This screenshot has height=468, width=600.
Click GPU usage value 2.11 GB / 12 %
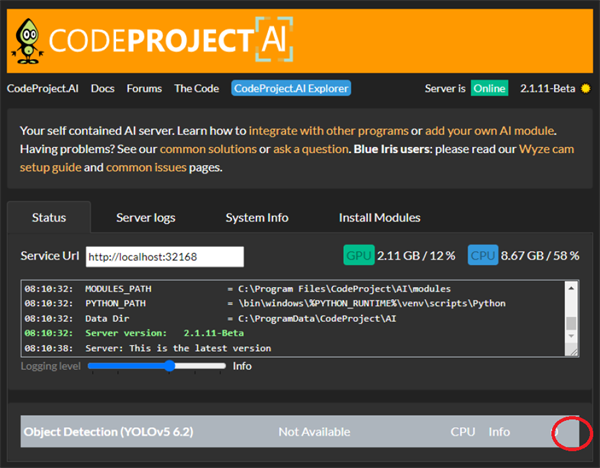point(416,256)
